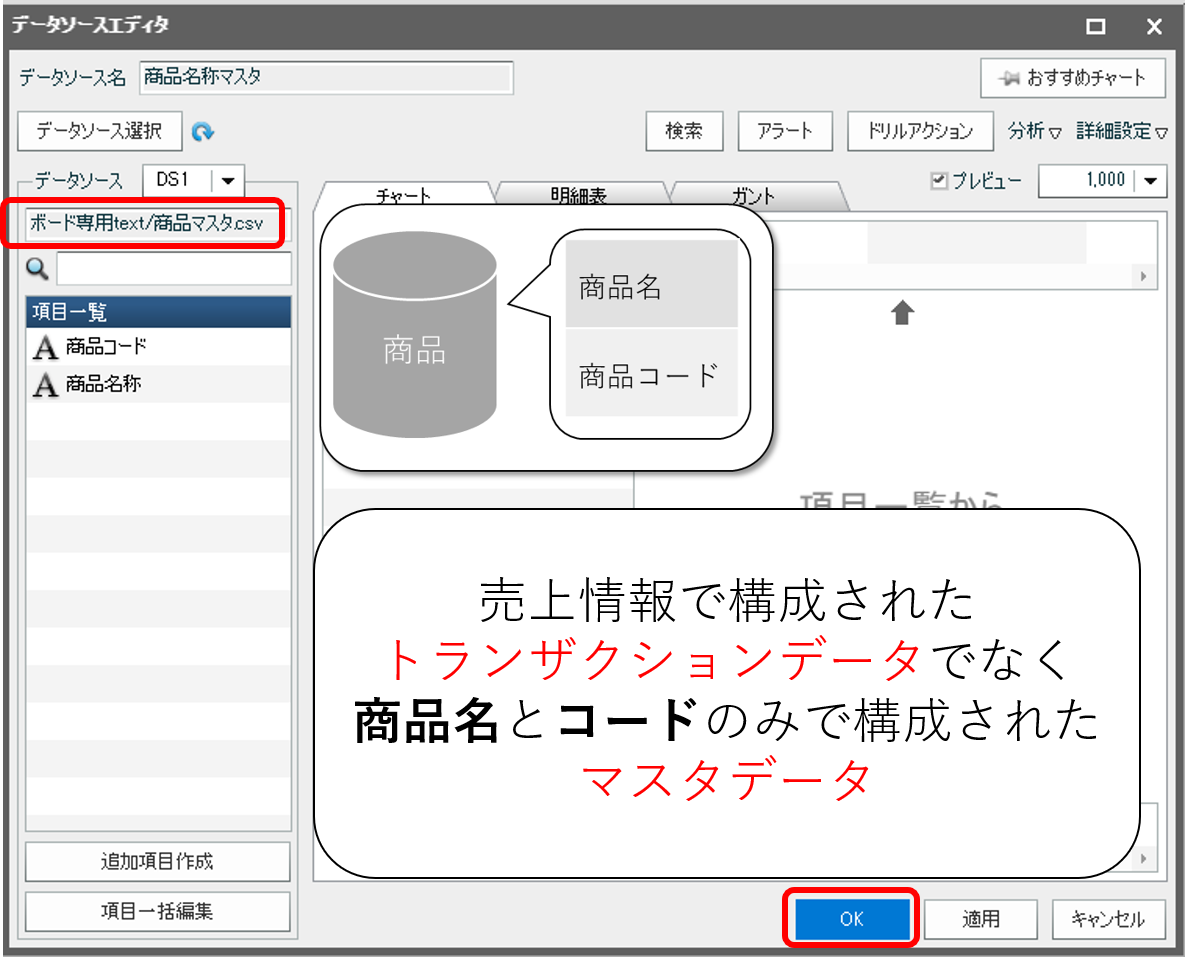This screenshot has height=957, width=1185.
Task: Close the データソースエディタ dialog
Action: 1154,26
